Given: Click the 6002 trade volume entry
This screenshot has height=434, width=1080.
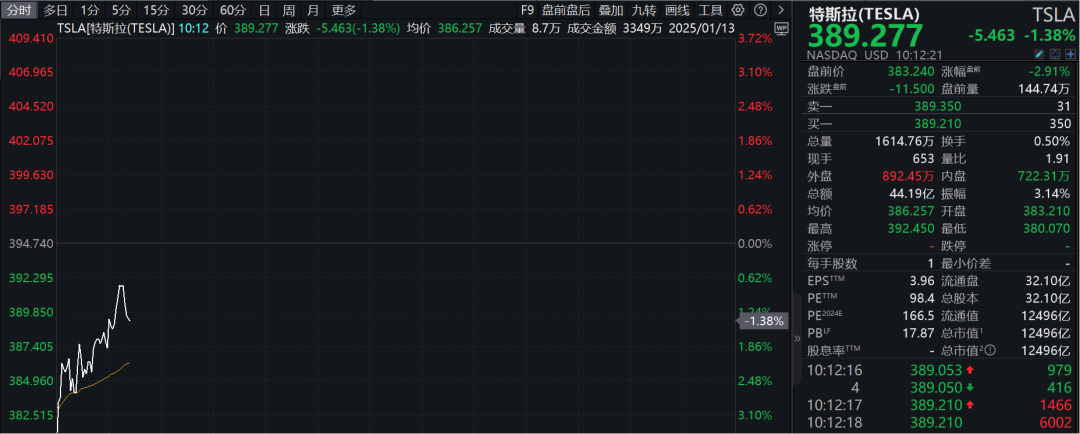Looking at the screenshot, I should click(1057, 422).
